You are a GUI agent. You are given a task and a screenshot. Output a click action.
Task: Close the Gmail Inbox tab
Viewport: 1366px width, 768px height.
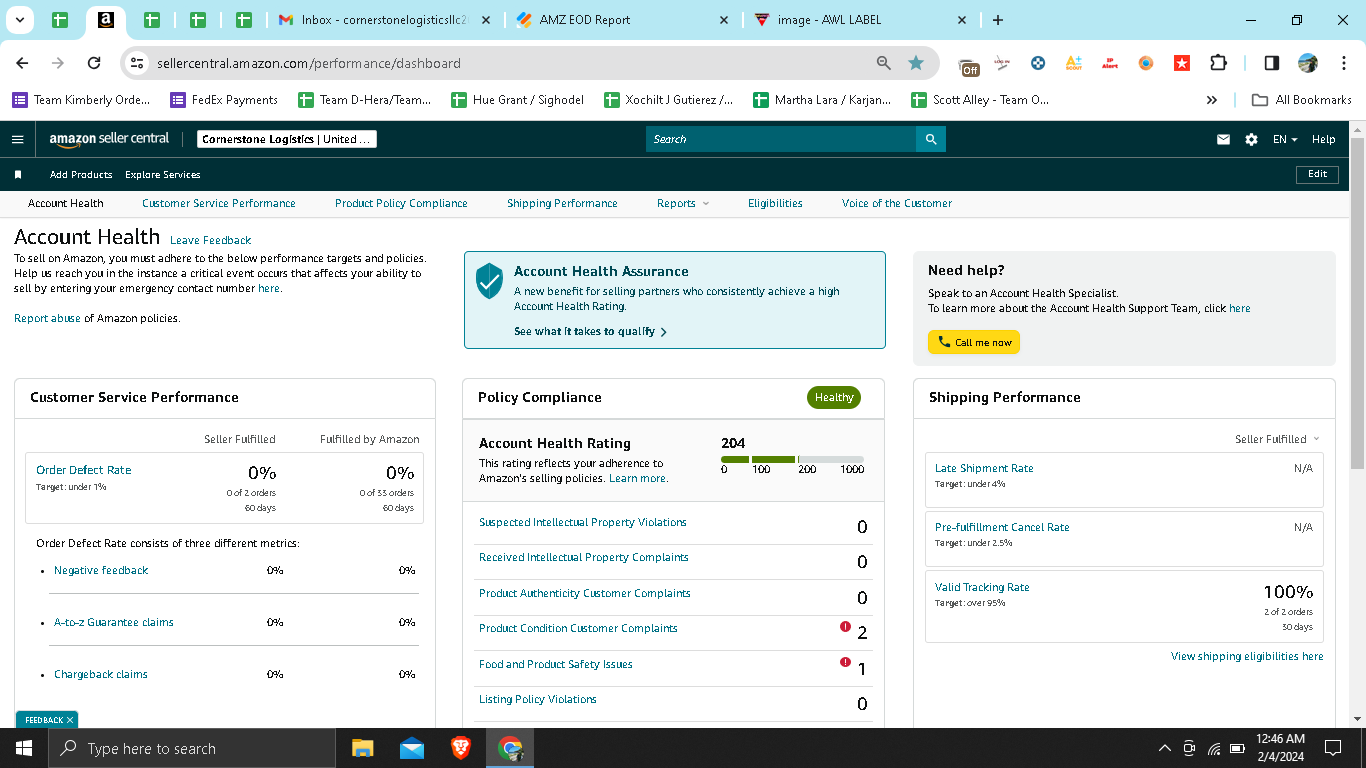point(484,20)
